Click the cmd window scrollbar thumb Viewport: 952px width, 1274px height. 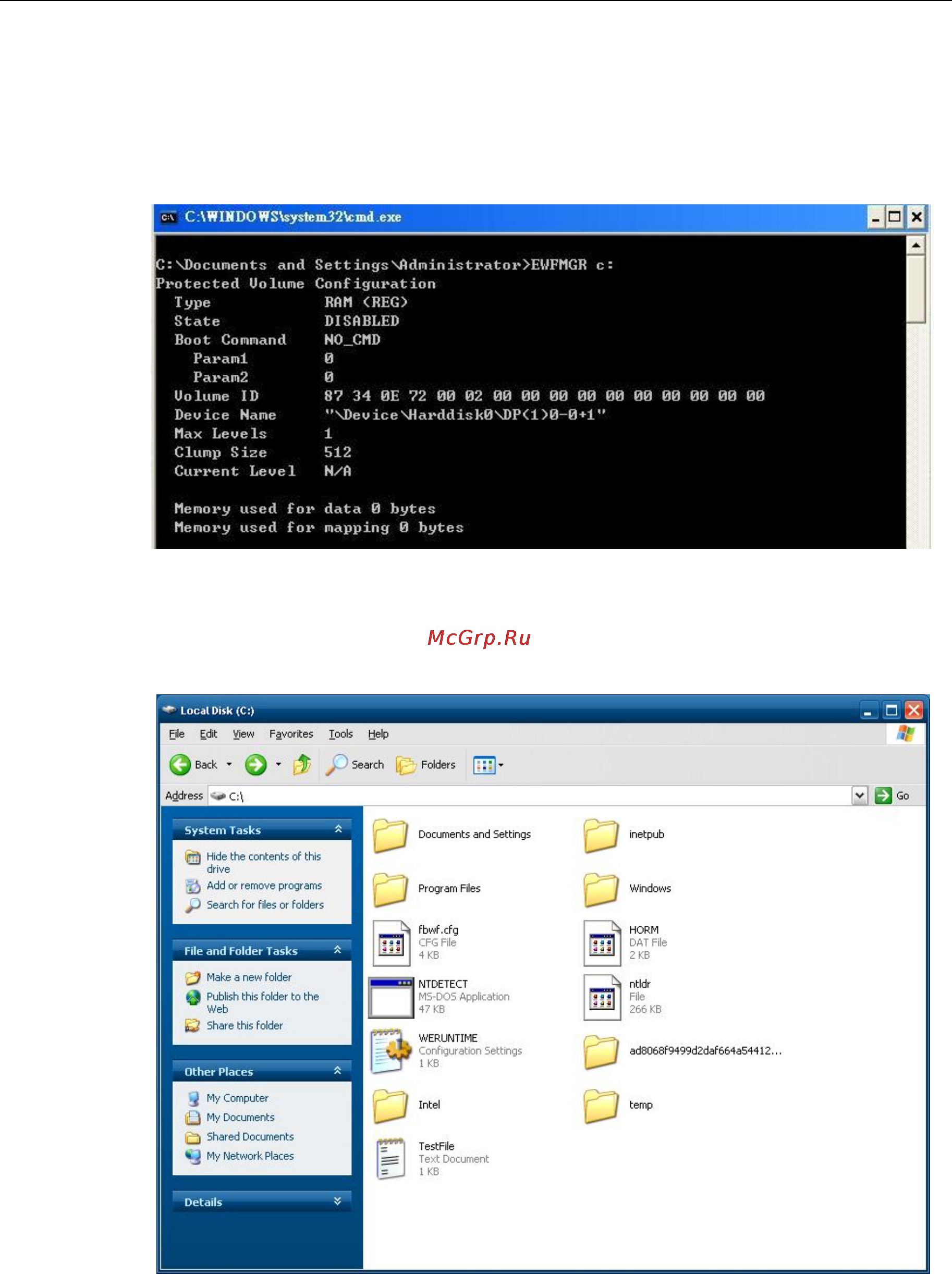(x=915, y=289)
